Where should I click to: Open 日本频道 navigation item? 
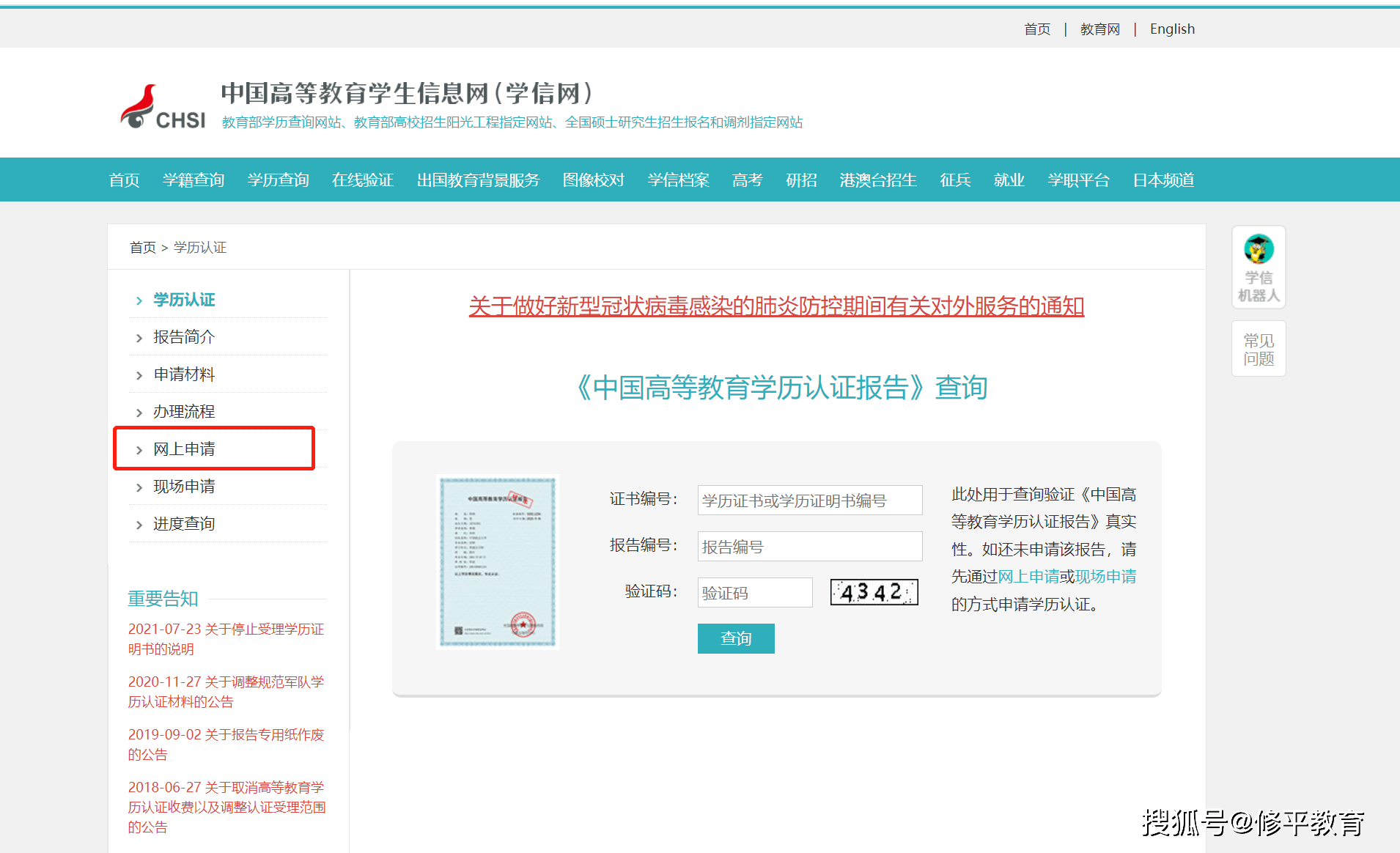pos(1164,180)
